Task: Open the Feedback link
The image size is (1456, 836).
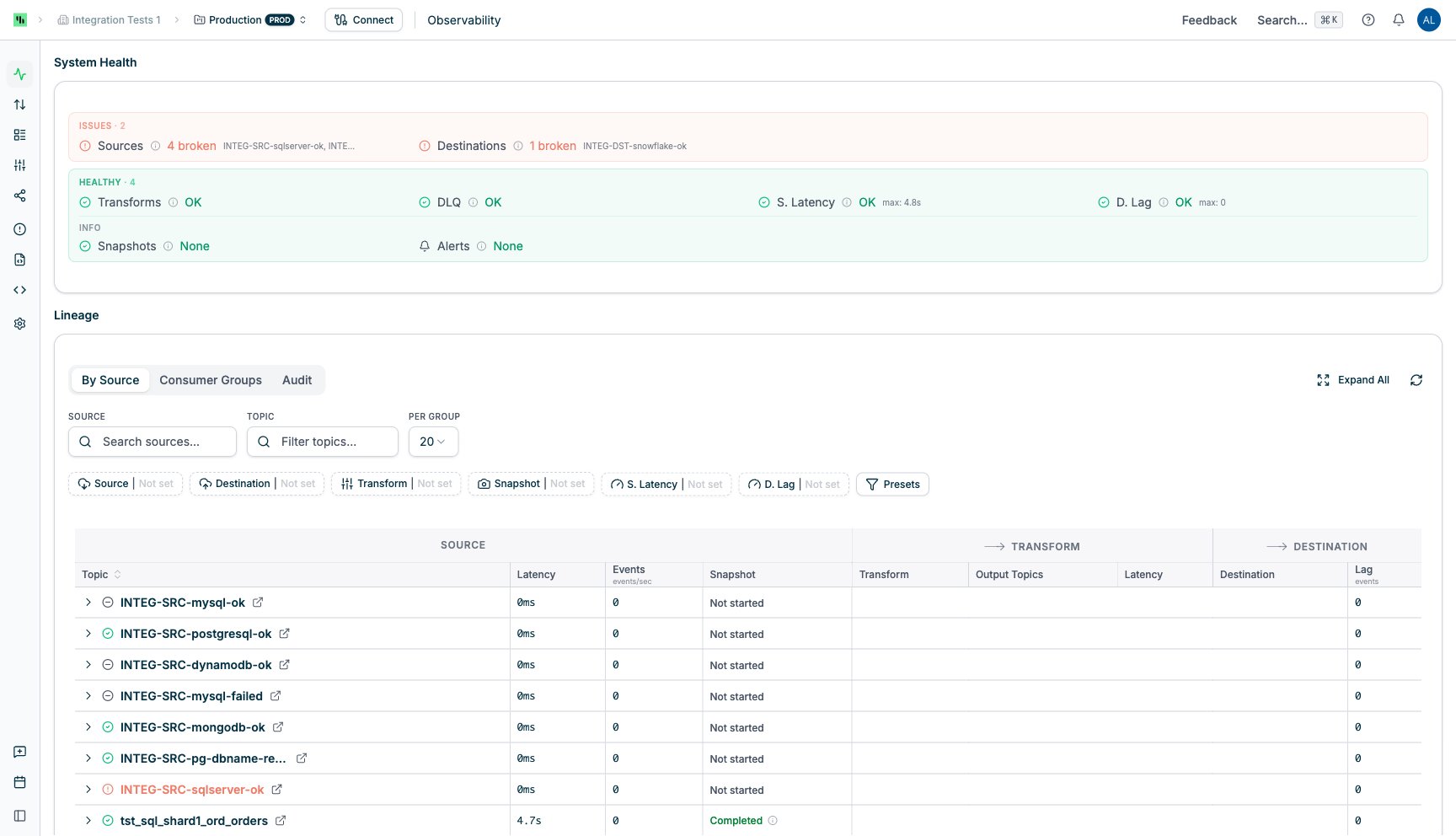Action: pos(1209,20)
